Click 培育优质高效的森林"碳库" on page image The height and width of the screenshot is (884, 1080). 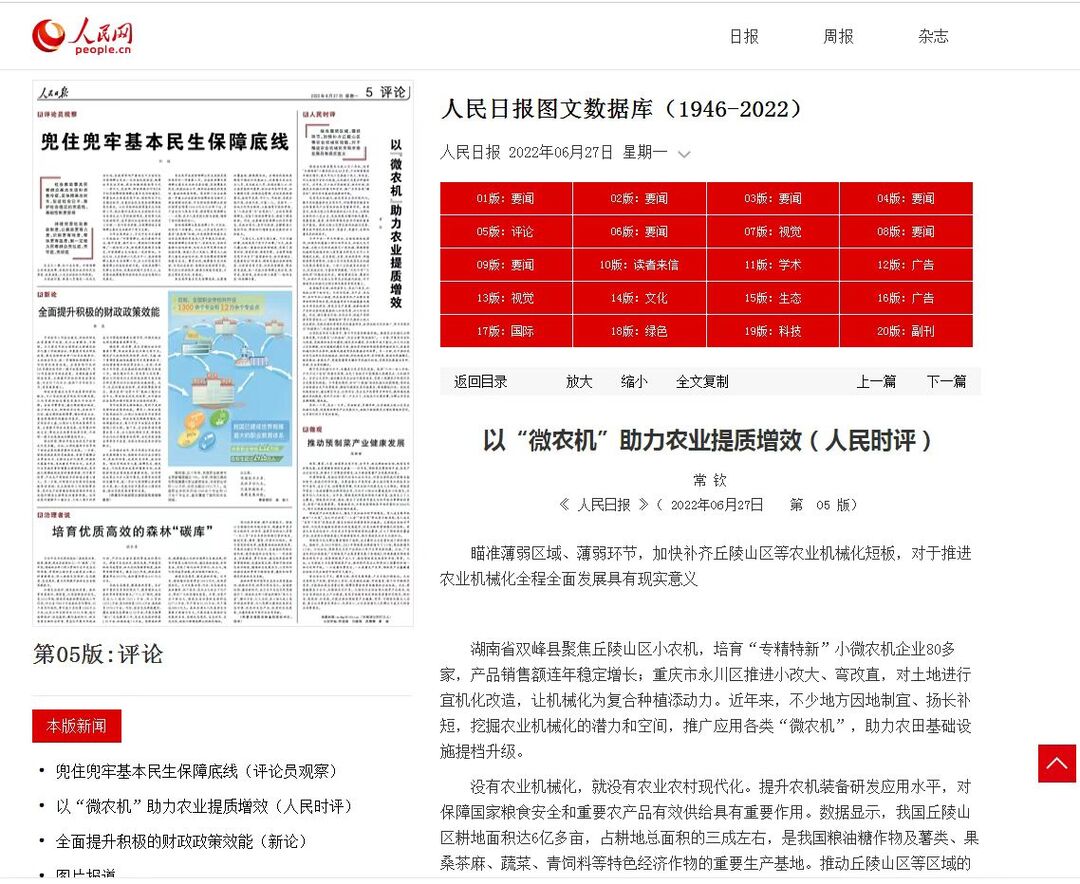coord(132,531)
